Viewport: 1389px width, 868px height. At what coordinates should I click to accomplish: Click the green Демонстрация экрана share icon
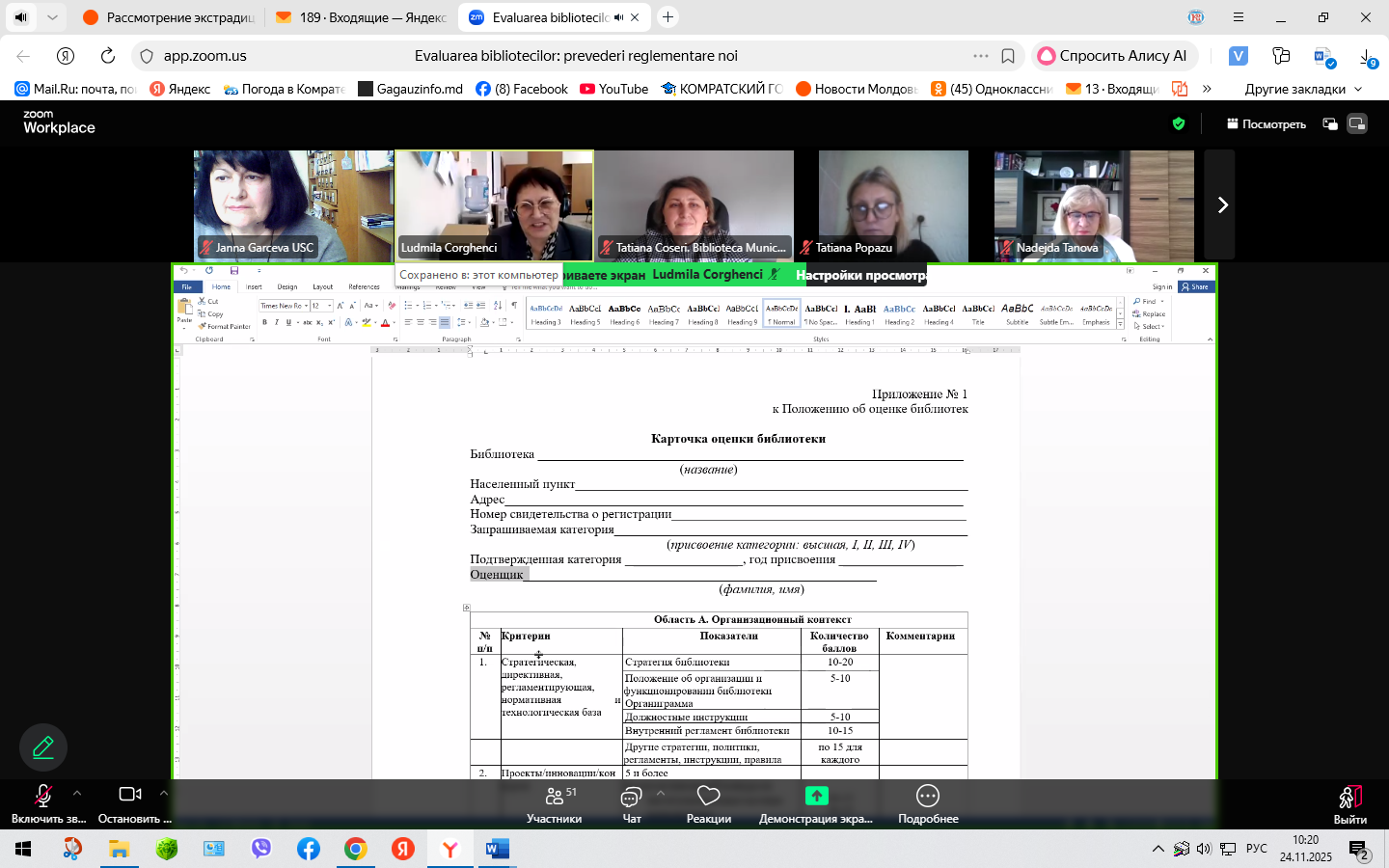point(816,796)
